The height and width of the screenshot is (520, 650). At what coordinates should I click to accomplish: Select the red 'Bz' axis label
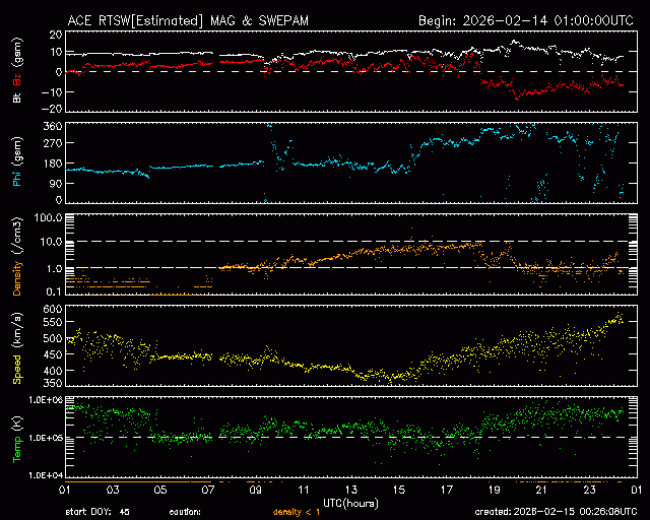coord(17,80)
